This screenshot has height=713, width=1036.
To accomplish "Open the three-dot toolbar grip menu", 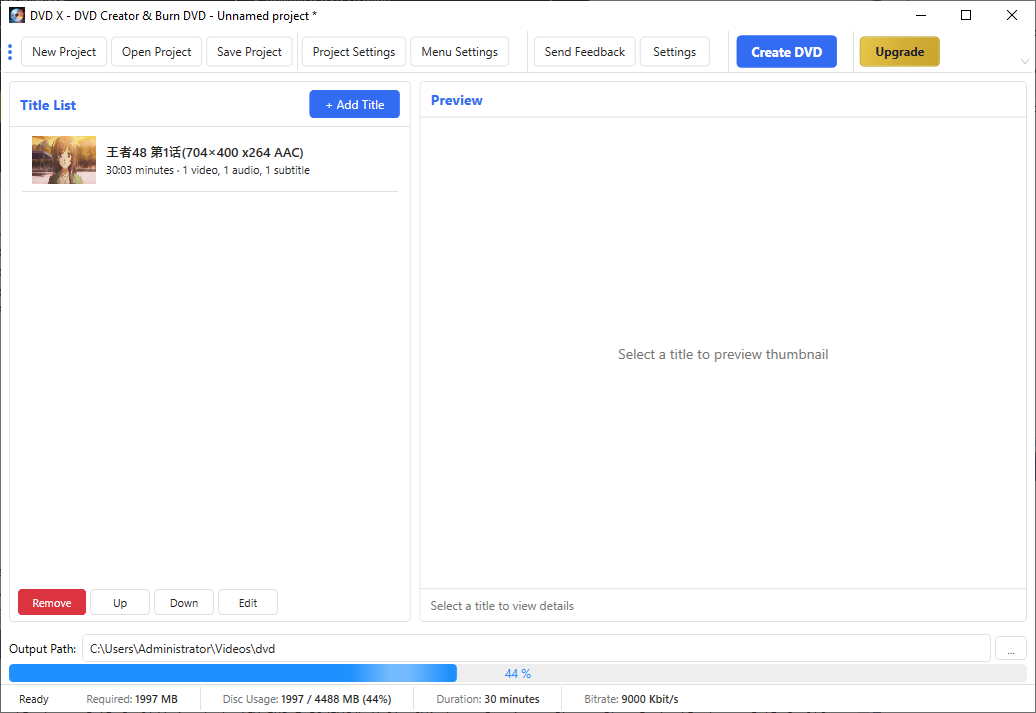I will (x=10, y=52).
